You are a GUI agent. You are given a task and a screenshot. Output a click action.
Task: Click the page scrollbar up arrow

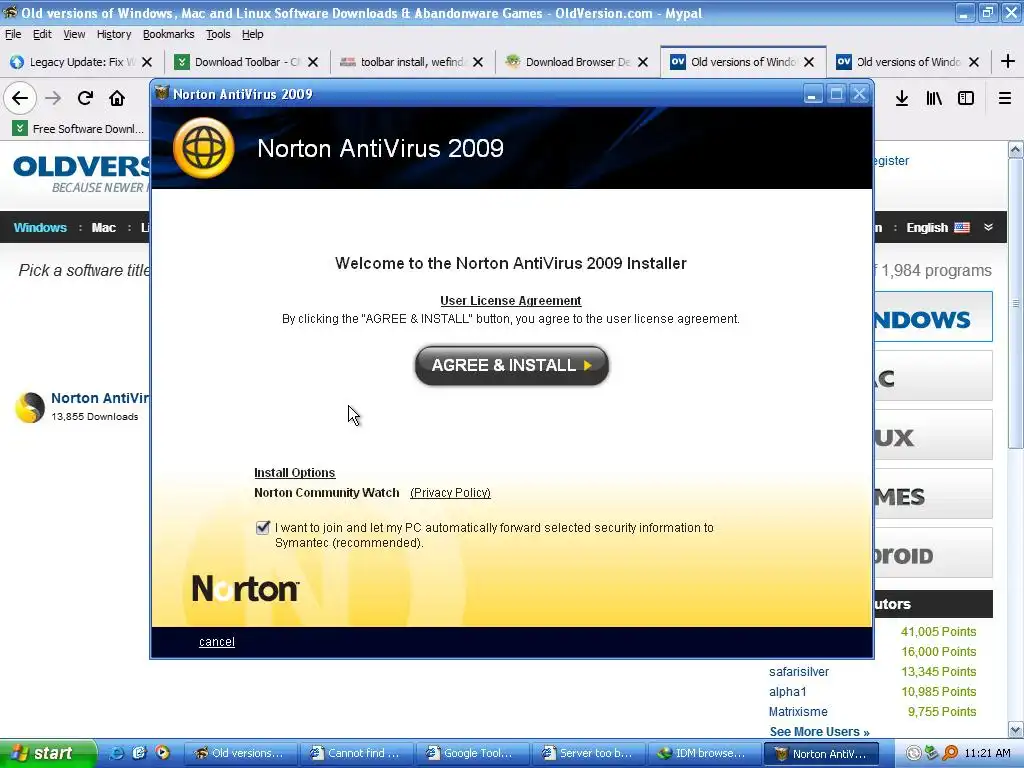1016,150
